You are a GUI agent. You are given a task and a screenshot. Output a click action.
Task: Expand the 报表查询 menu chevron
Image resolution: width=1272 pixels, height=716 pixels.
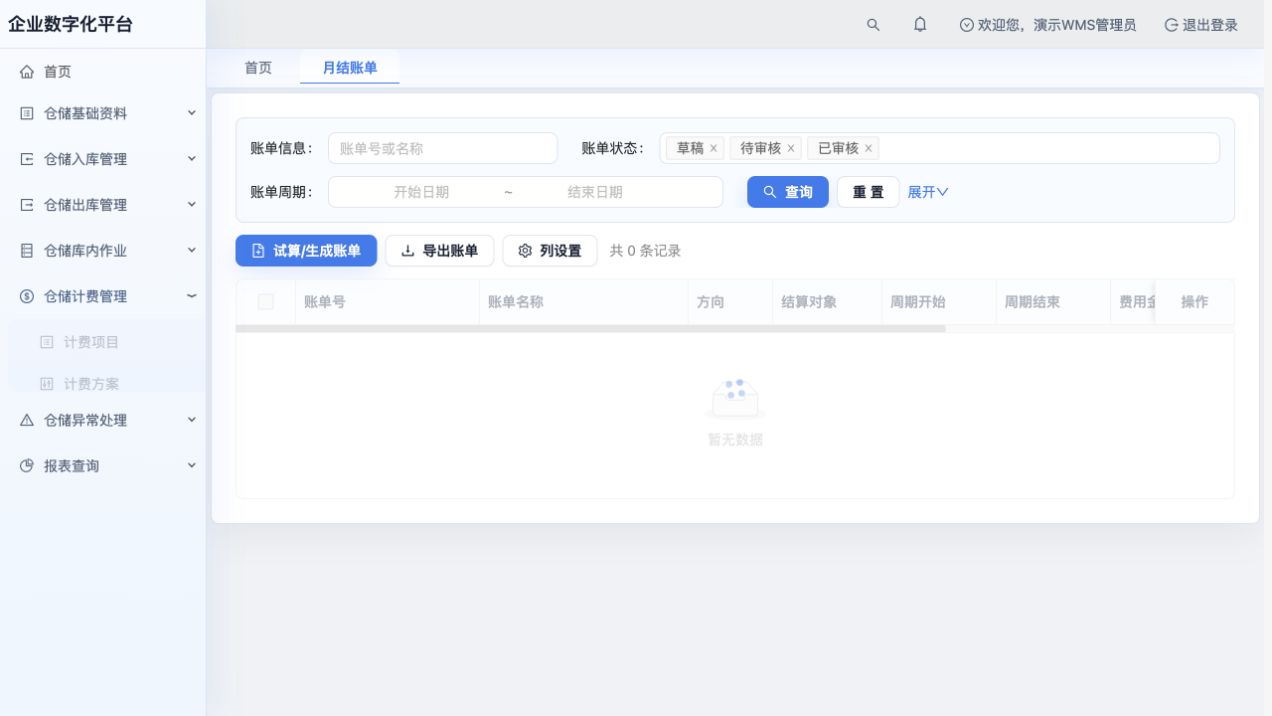click(192, 466)
